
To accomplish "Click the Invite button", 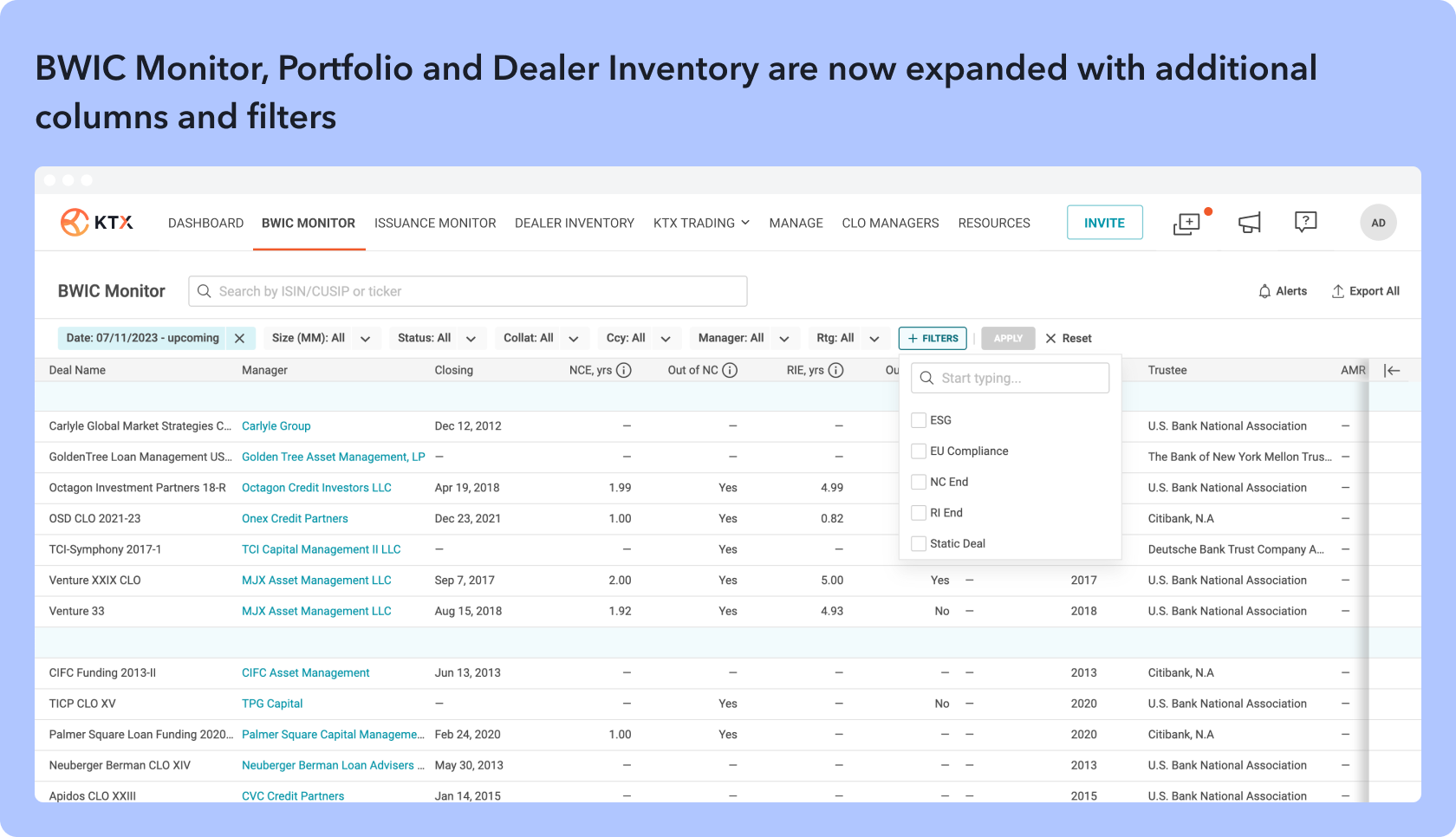I will (x=1104, y=223).
